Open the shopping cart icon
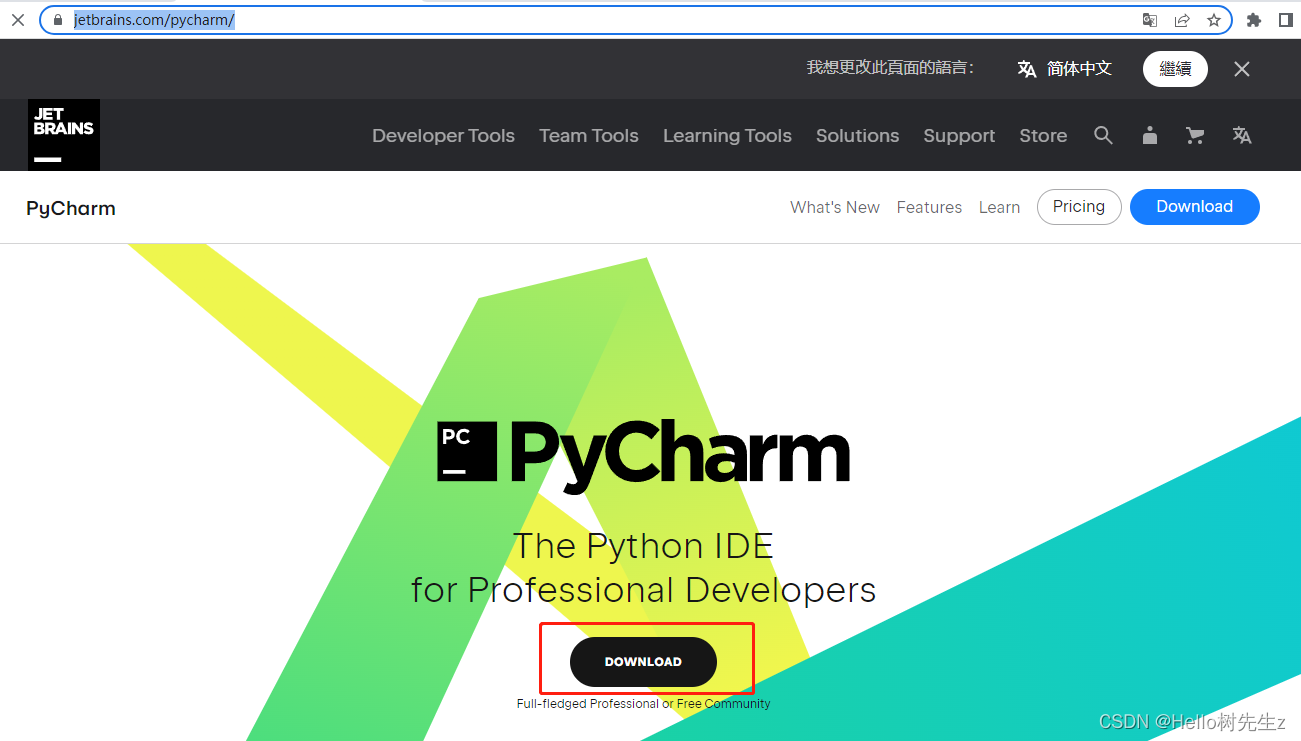The image size is (1301, 741). pyautogui.click(x=1195, y=135)
